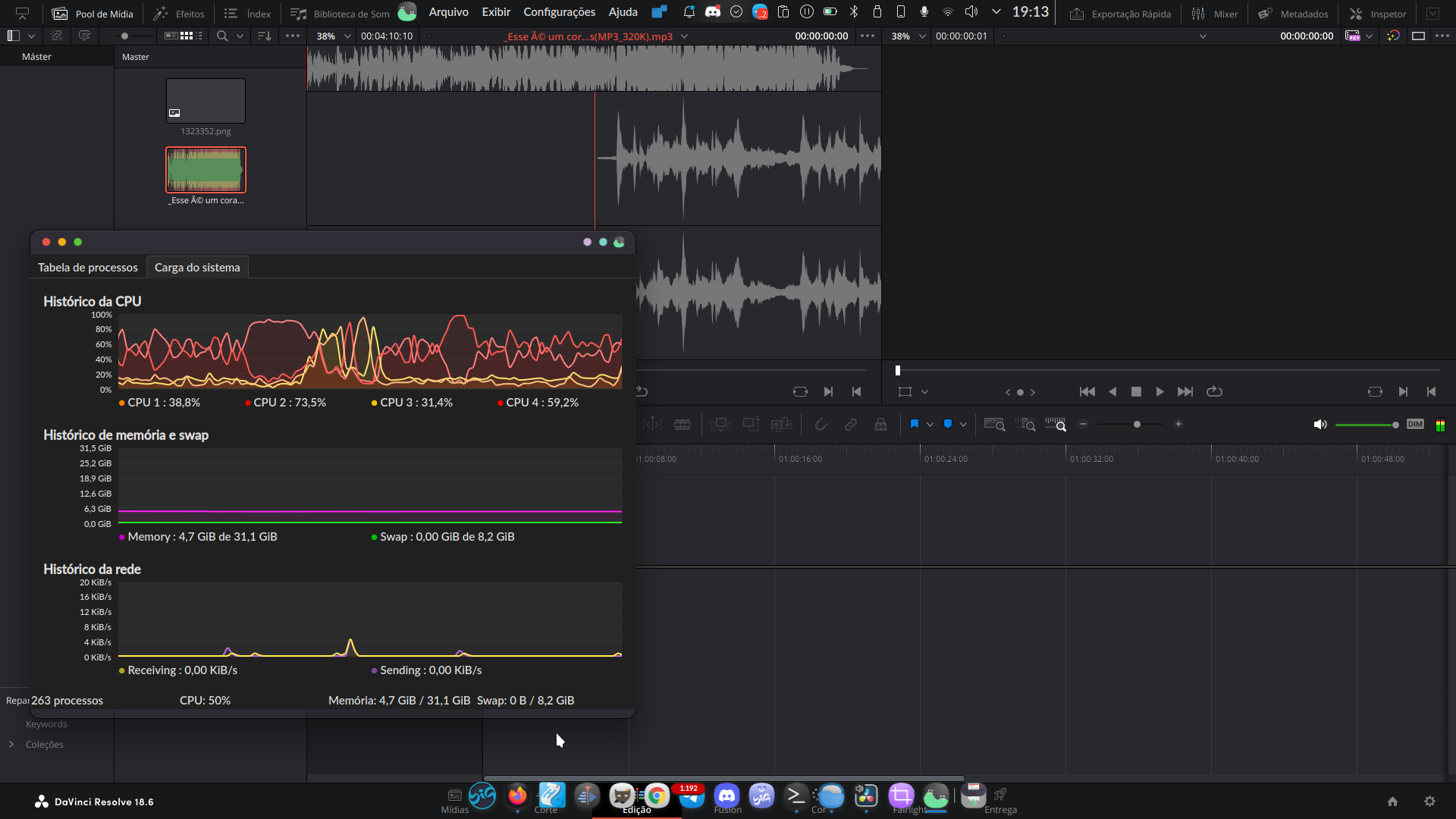Screen dimensions: 1456x819
Task: Open Discord from the dock
Action: pyautogui.click(x=726, y=795)
